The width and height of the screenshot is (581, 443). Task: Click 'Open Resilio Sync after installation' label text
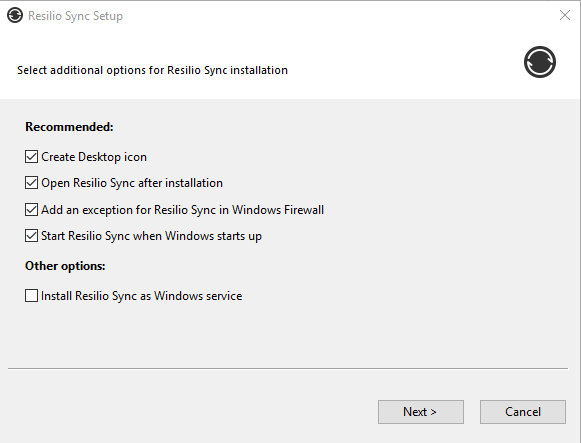pos(132,183)
